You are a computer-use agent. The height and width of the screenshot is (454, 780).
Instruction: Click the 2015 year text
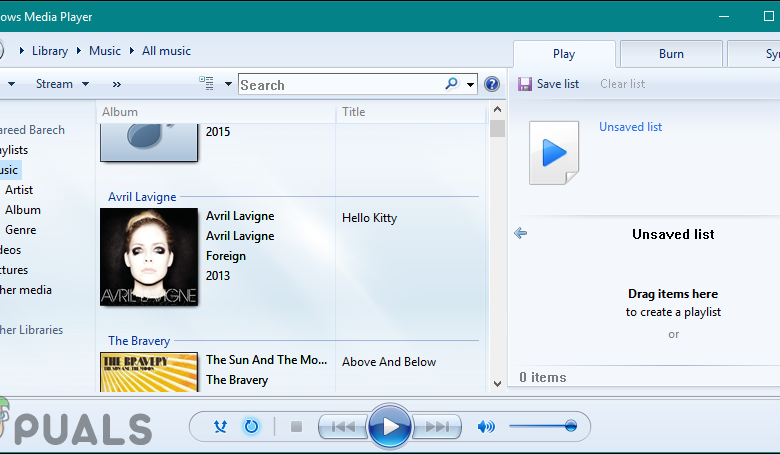[218, 132]
